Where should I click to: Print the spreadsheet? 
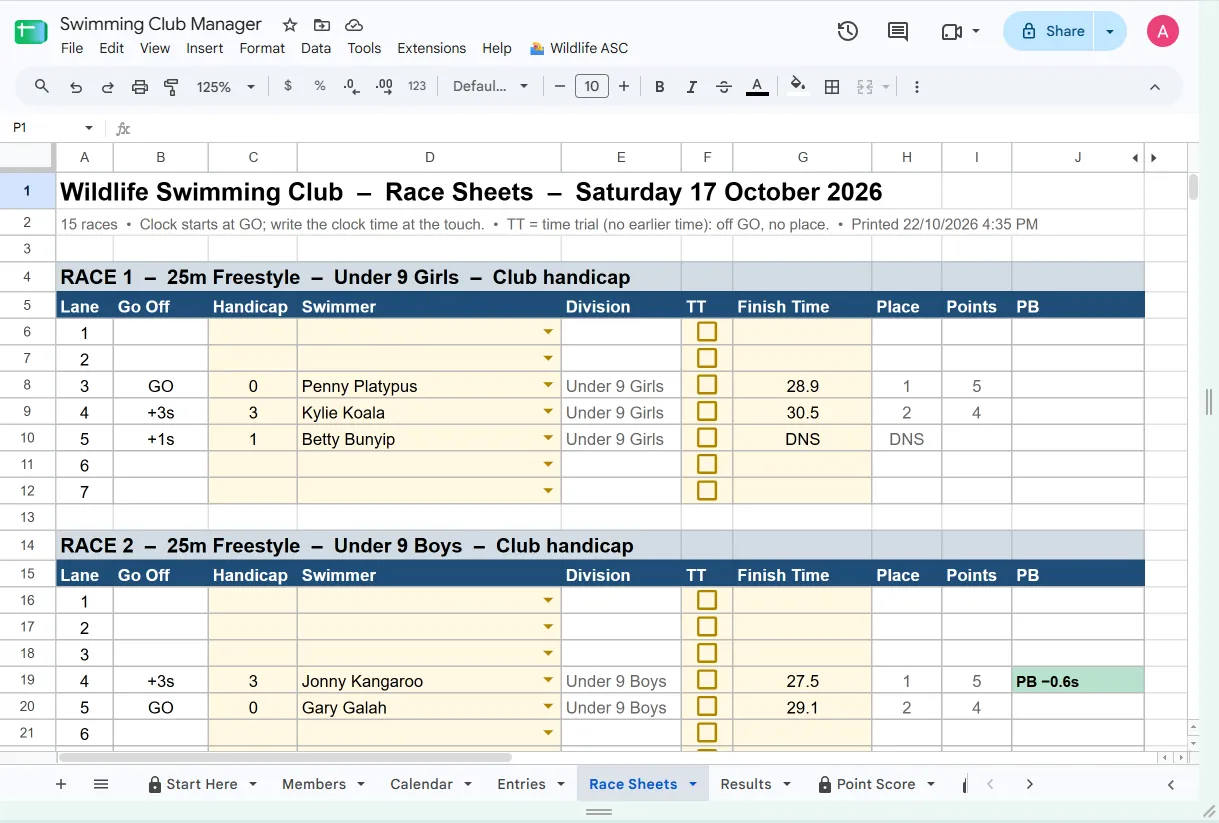140,87
